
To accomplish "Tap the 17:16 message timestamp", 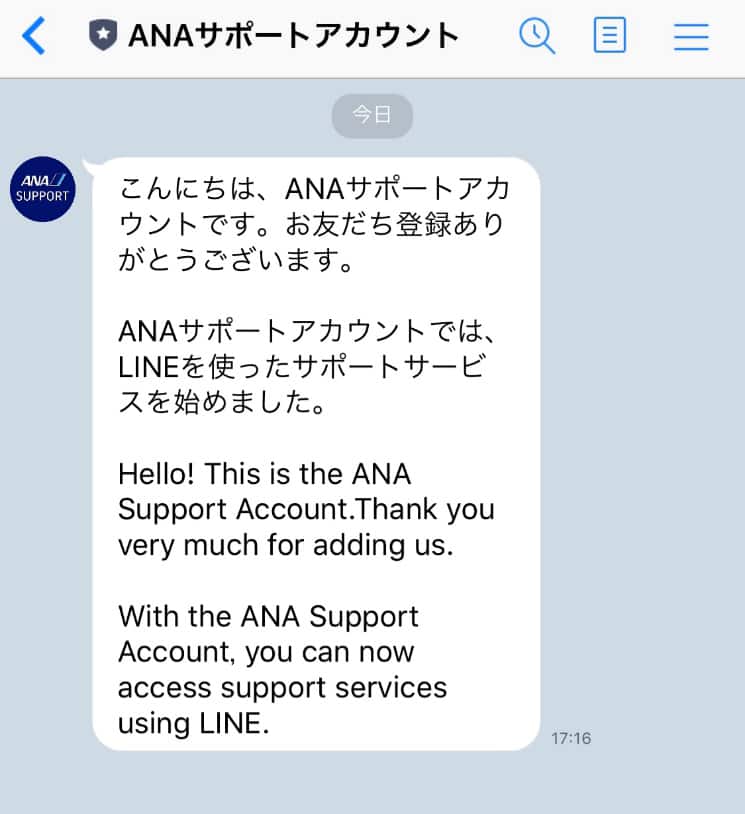I will (x=571, y=738).
